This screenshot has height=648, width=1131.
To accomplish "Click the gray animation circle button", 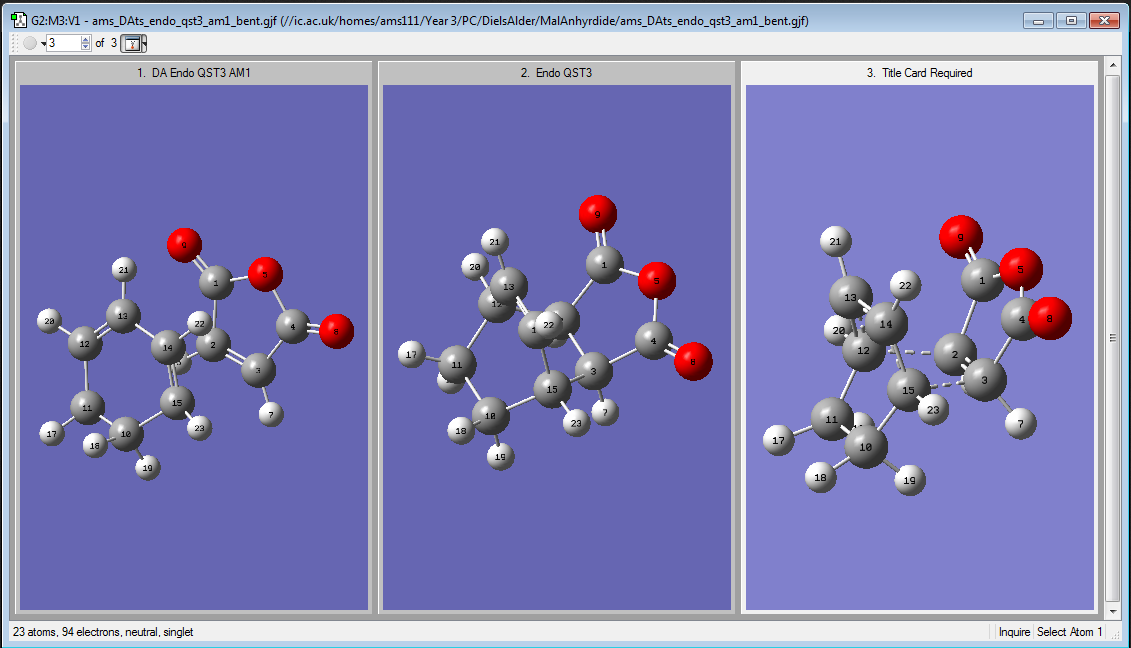I will [30, 43].
